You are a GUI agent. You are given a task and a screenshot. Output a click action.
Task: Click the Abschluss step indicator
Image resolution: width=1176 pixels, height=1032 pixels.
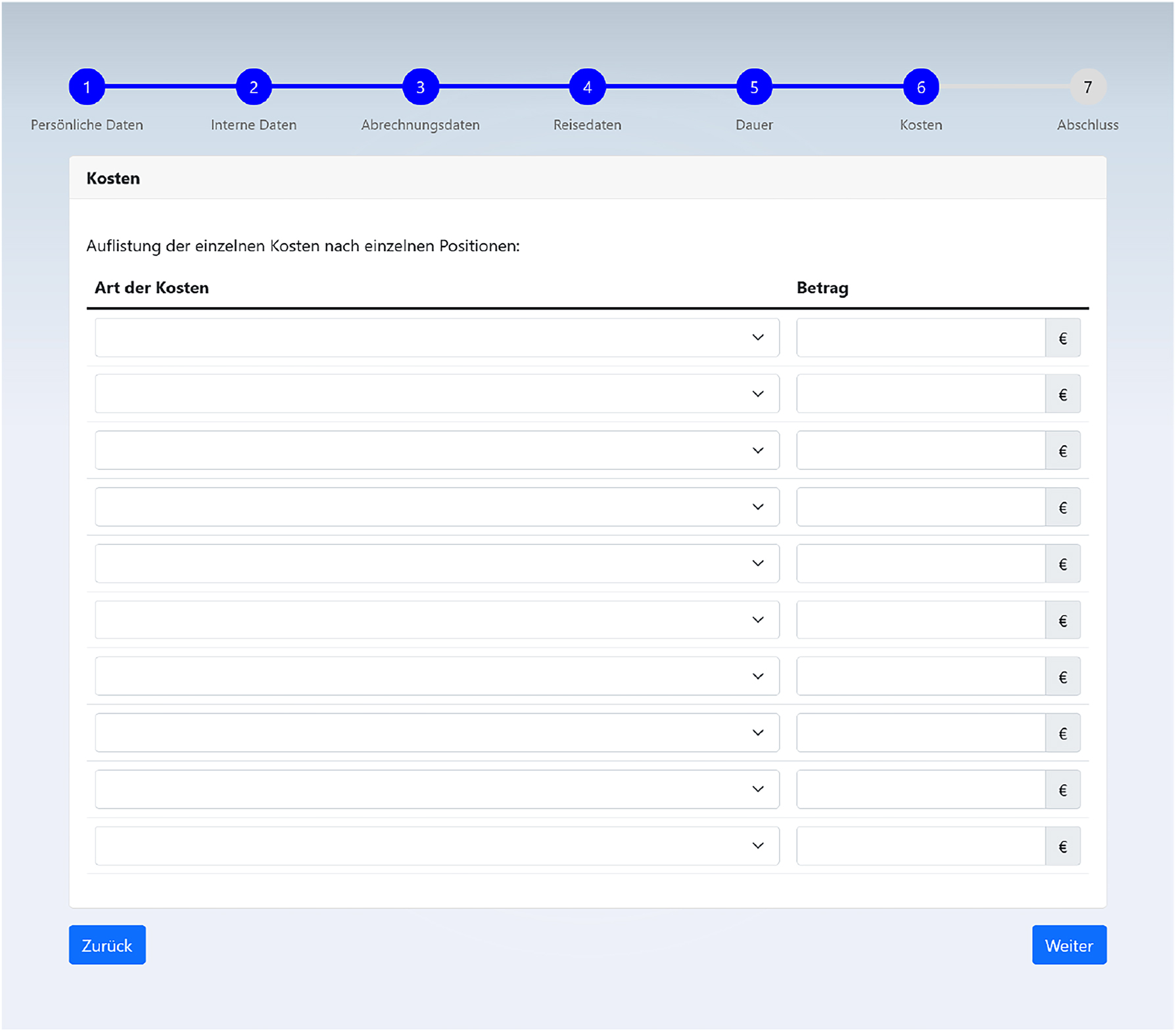pos(1088,85)
